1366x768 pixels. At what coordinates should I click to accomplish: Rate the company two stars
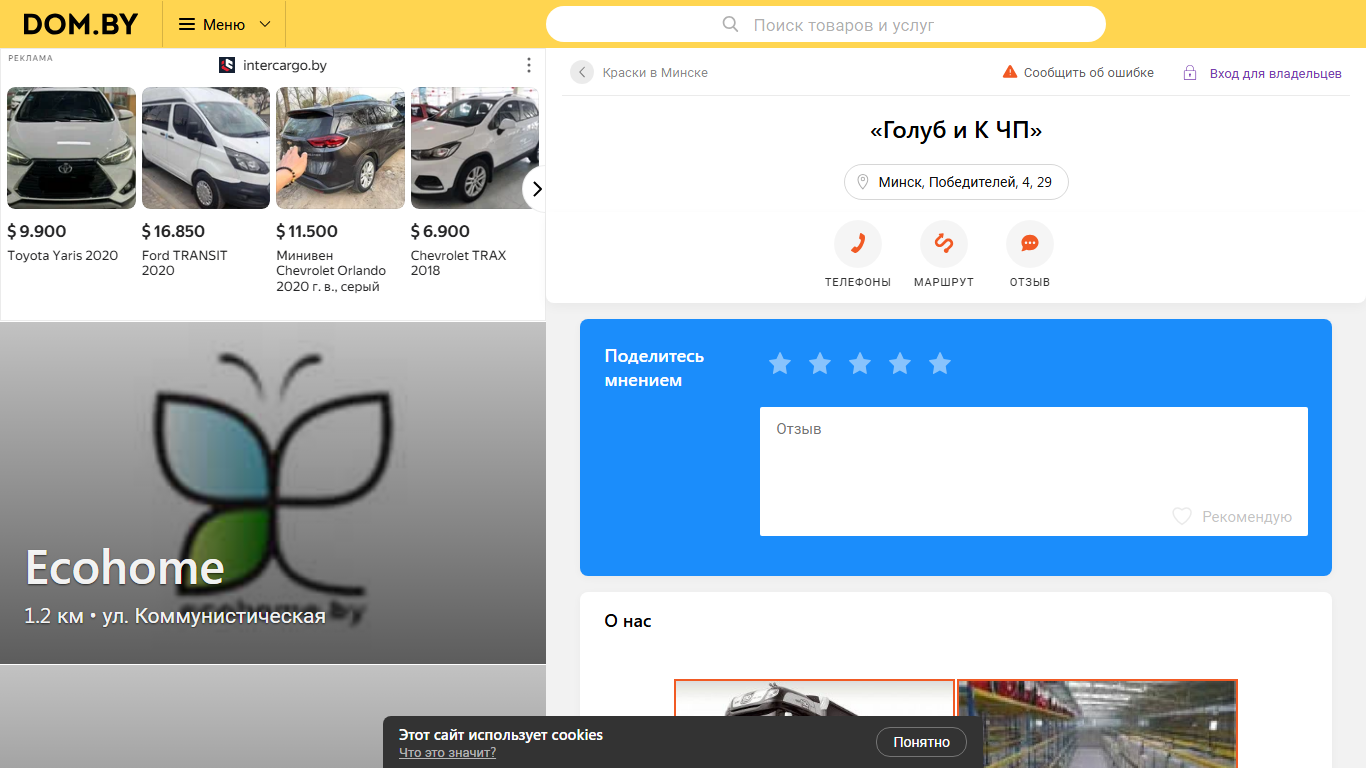point(820,364)
